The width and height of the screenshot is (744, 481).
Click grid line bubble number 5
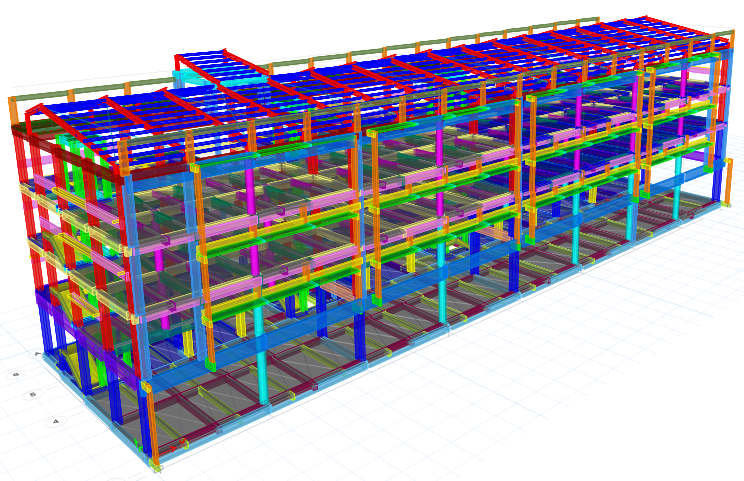[x=33, y=395]
